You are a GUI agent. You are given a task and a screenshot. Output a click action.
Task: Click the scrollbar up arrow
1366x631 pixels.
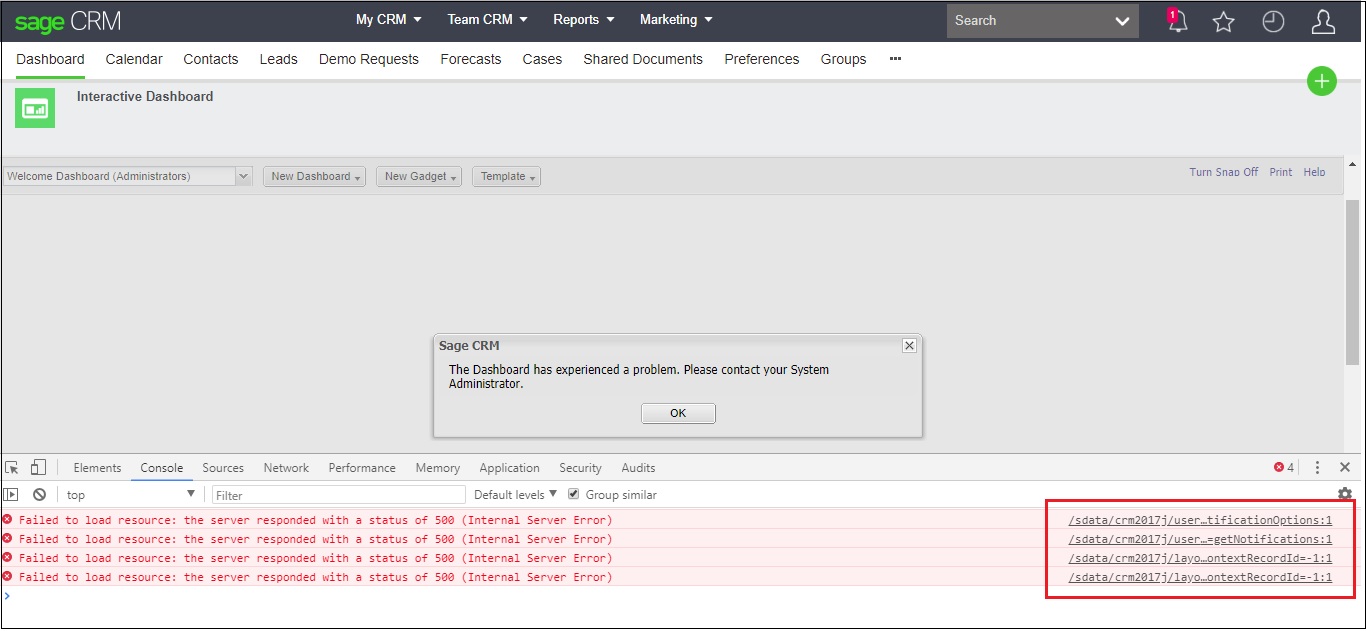(1353, 163)
